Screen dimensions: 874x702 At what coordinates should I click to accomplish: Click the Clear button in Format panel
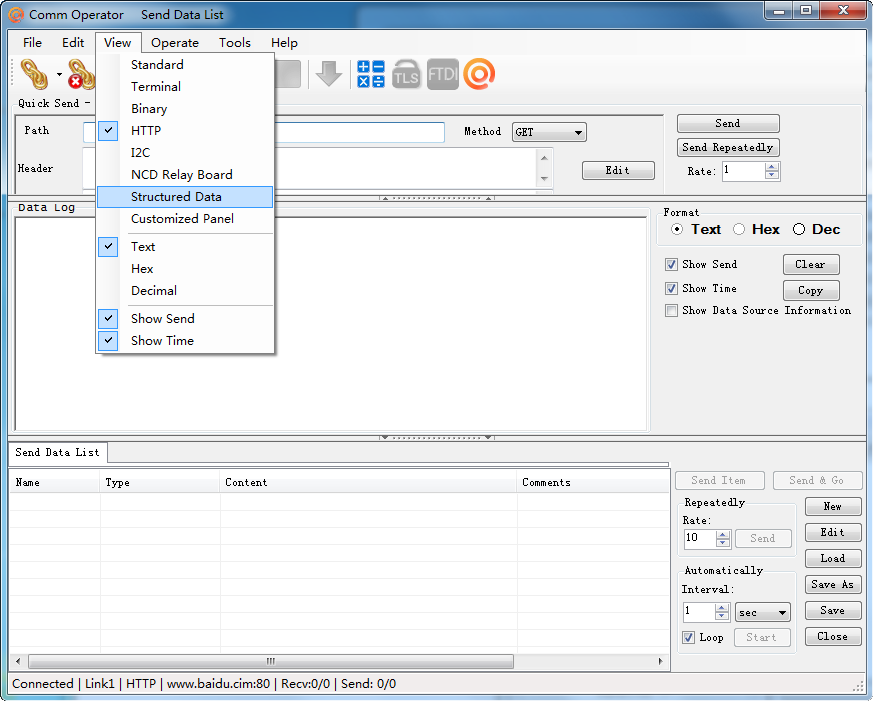[810, 265]
